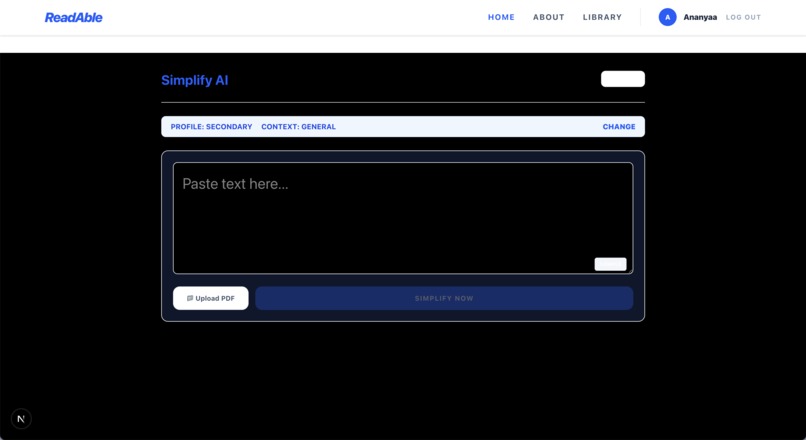The width and height of the screenshot is (806, 440).
Task: Go to the About page
Action: [548, 17]
